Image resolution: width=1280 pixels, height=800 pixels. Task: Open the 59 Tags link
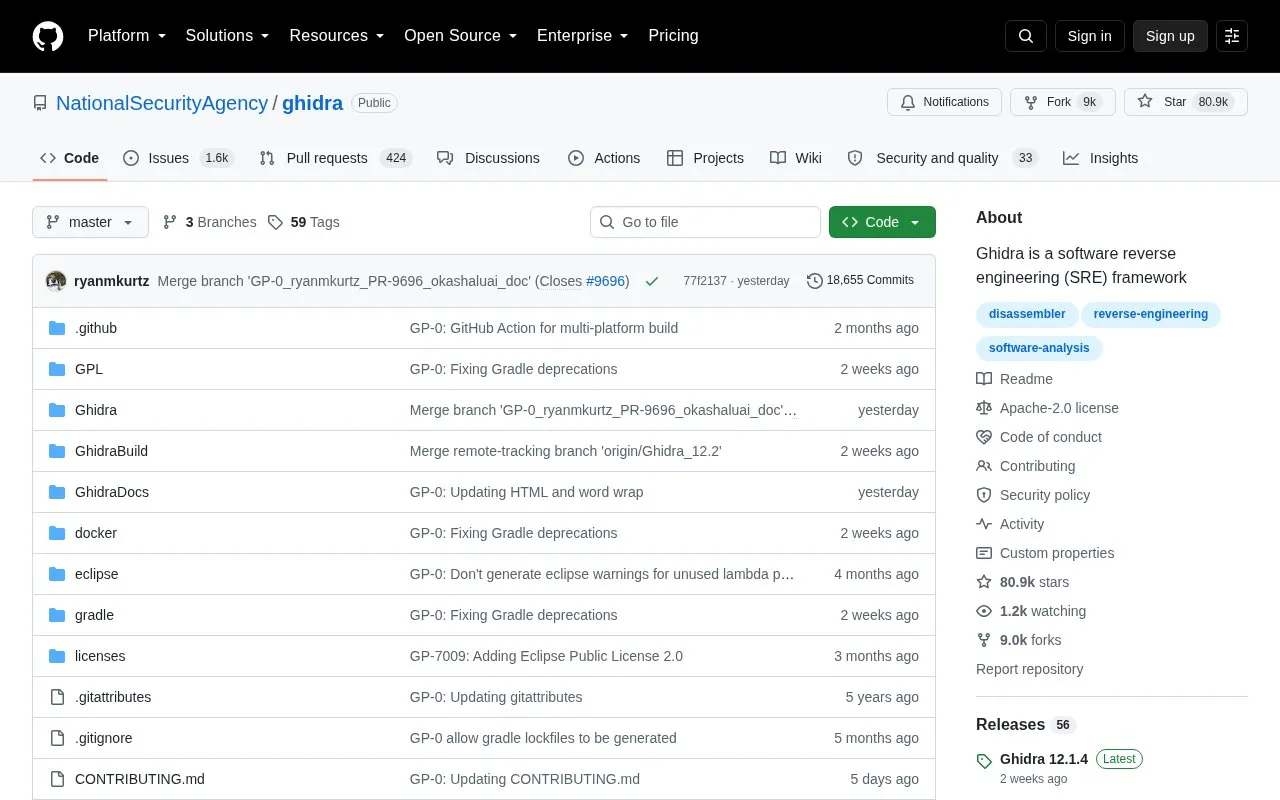[304, 222]
